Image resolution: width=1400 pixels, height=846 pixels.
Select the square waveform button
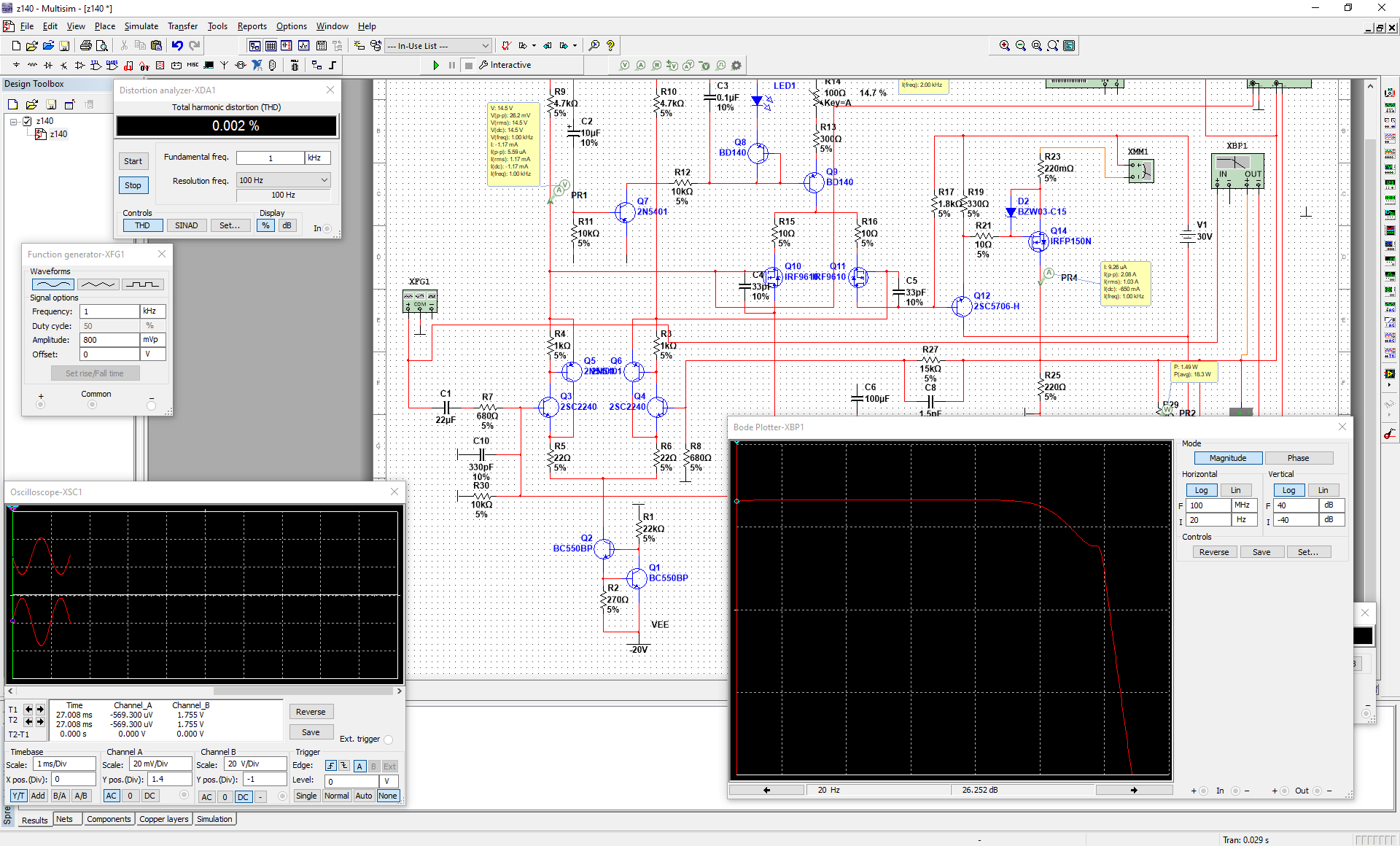pyautogui.click(x=141, y=284)
